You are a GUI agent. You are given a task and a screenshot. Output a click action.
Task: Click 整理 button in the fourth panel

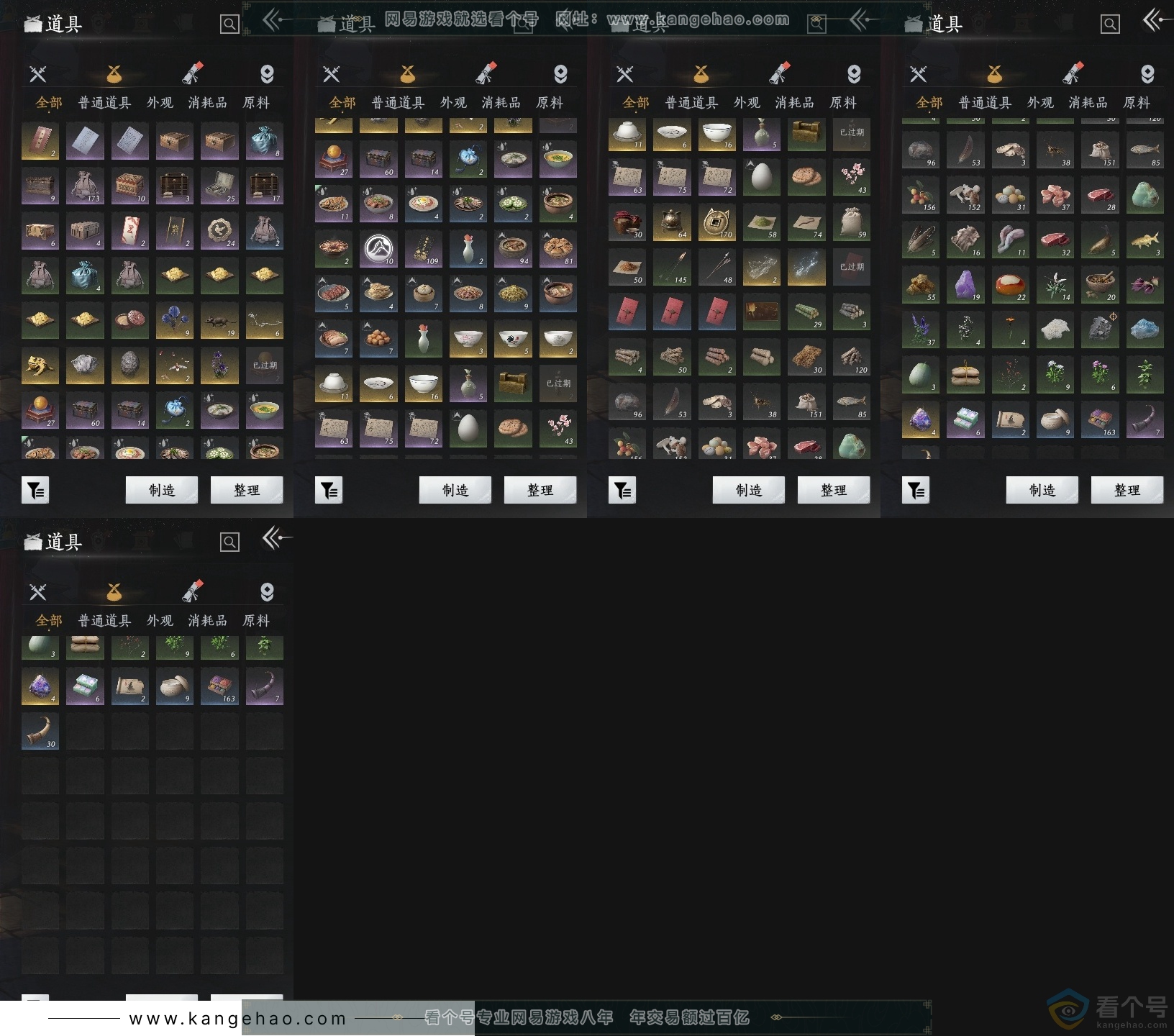[1127, 490]
